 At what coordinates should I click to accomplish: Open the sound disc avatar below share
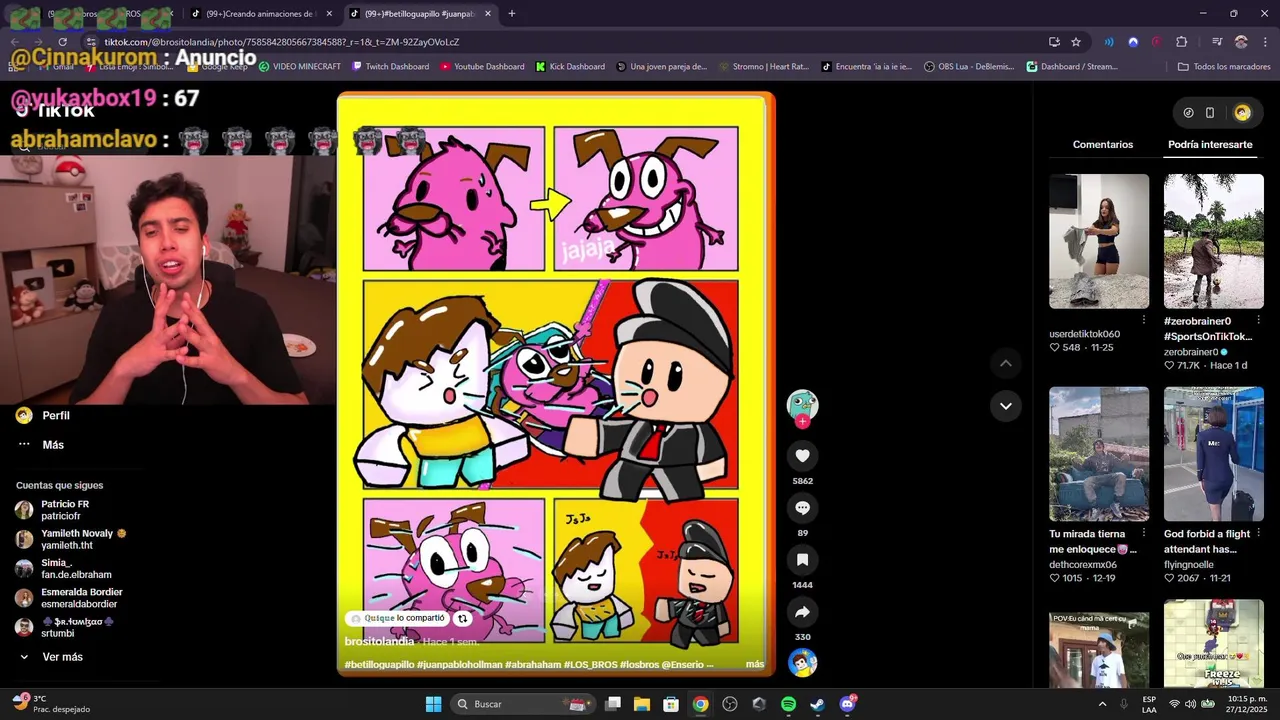coord(802,663)
